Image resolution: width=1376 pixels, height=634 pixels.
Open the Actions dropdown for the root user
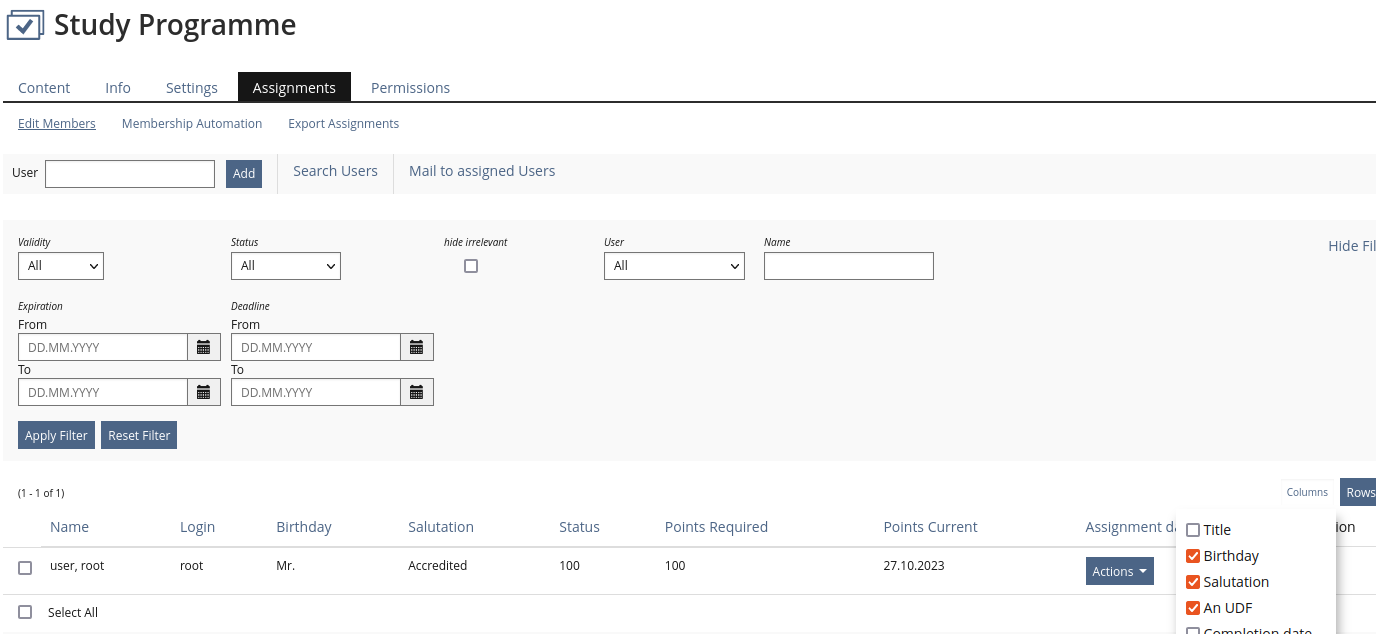click(x=1119, y=570)
